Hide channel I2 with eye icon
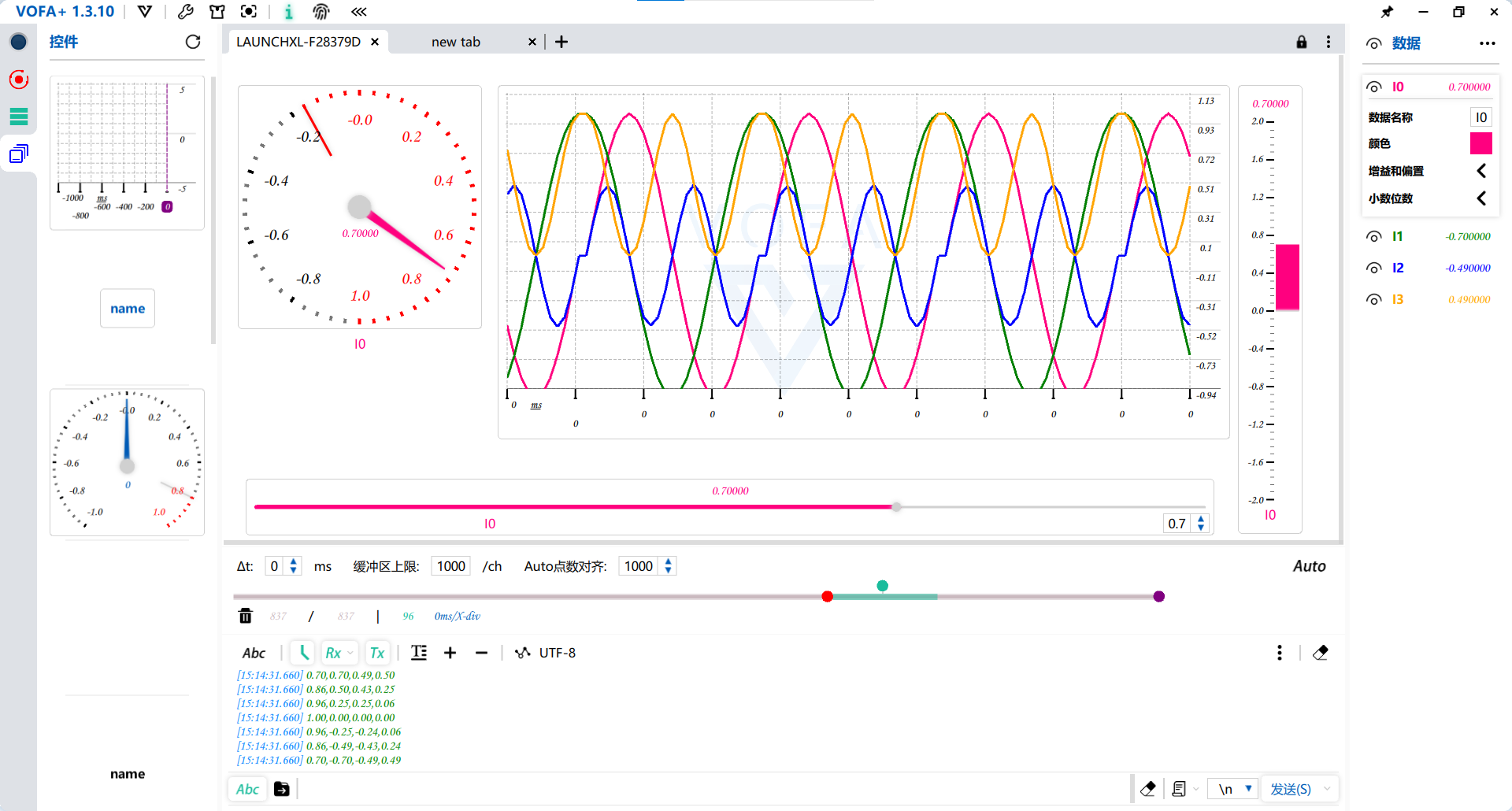Screen dimensions: 1512x811 tap(1373, 268)
